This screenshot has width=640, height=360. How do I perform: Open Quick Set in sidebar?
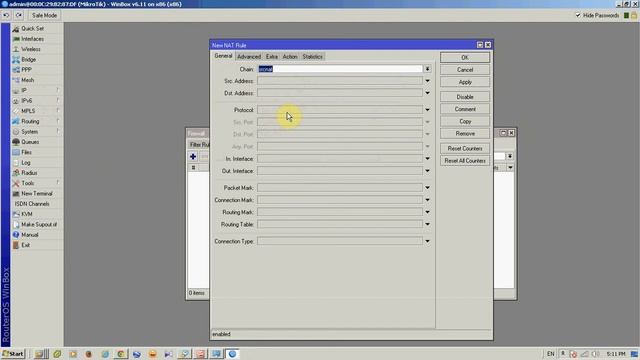click(x=33, y=29)
